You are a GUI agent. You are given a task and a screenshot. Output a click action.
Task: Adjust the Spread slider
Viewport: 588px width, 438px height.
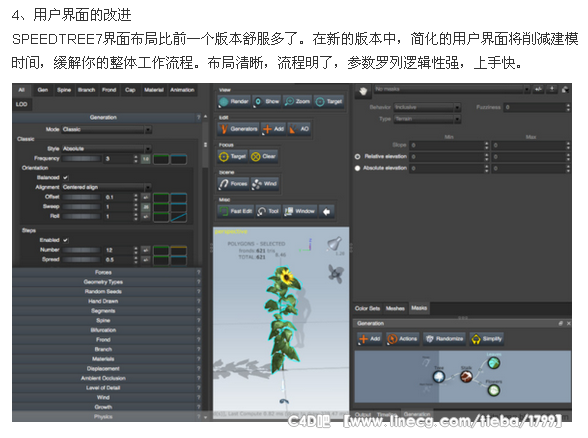[82, 260]
